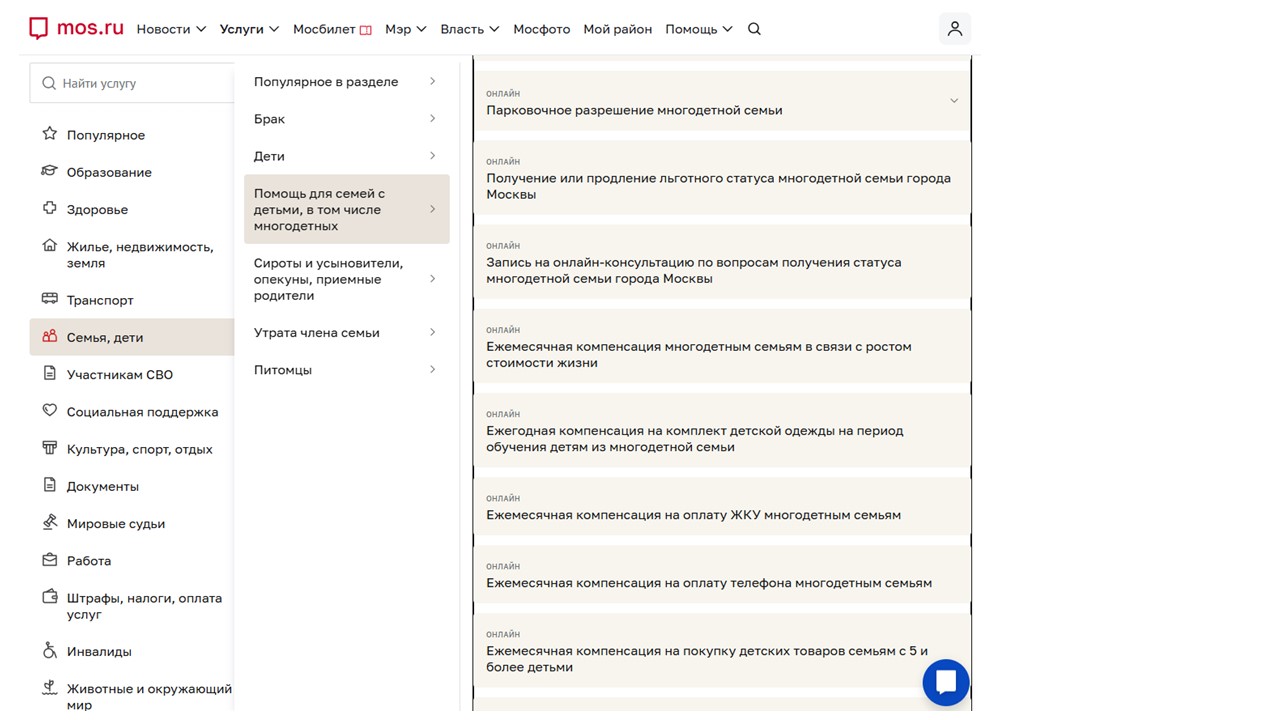
Task: Select Социальная поддержка in the sidebar
Action: coord(142,412)
